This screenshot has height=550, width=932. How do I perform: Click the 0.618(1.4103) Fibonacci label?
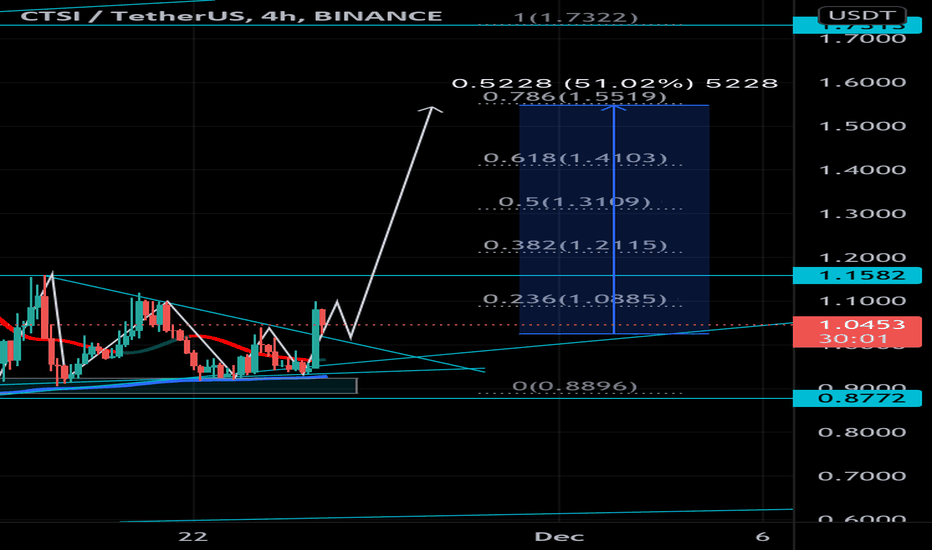575,158
